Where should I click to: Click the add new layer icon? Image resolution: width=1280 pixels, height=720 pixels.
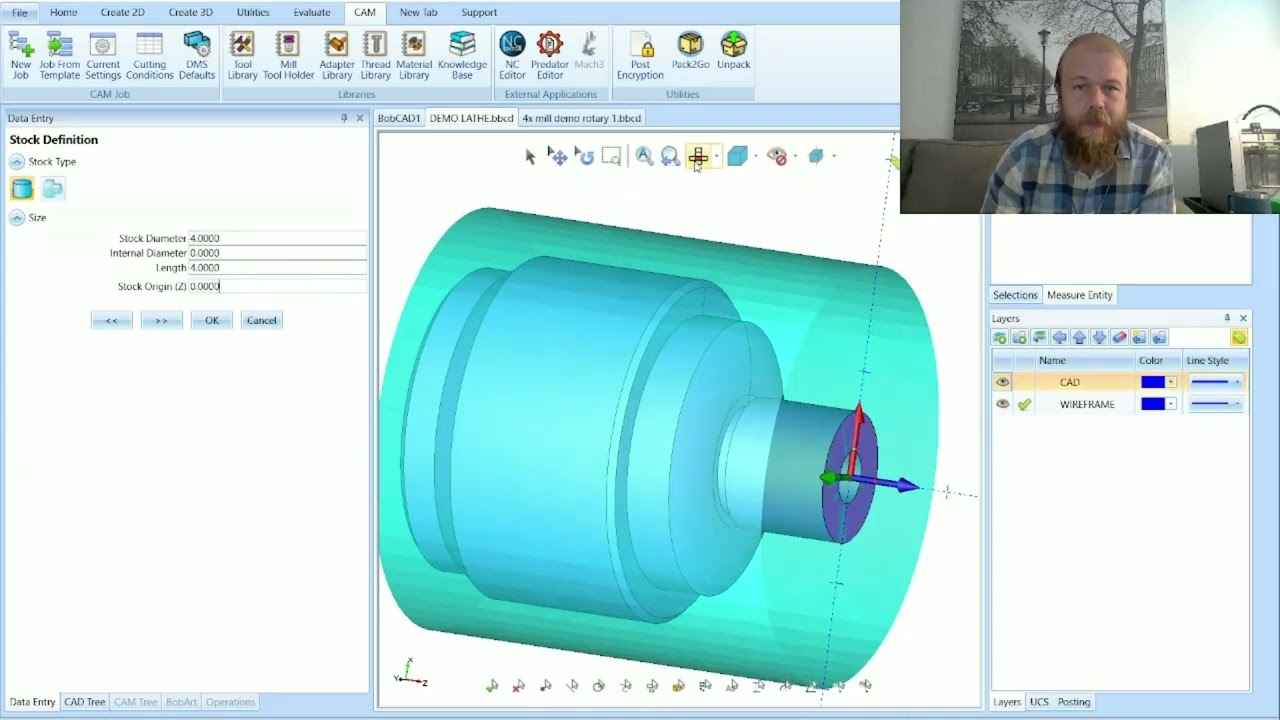pyautogui.click(x=1000, y=338)
